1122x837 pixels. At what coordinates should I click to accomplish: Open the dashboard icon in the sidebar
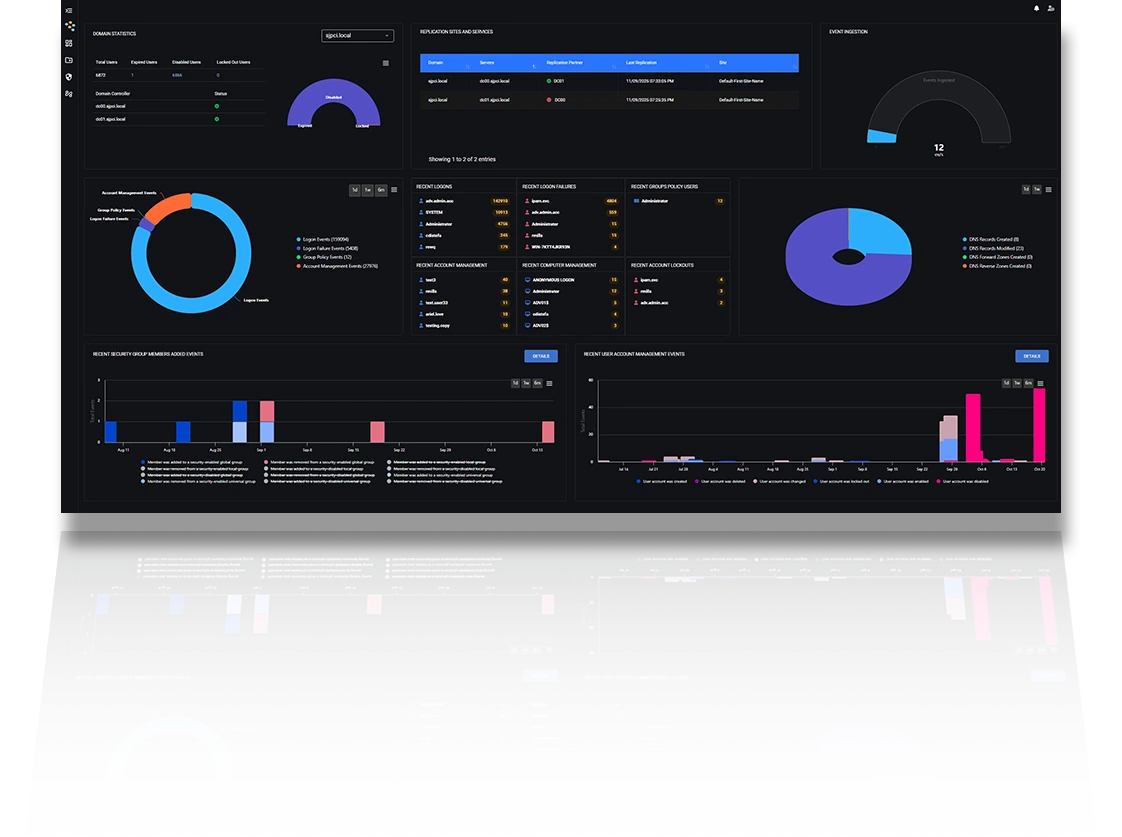pyautogui.click(x=68, y=25)
